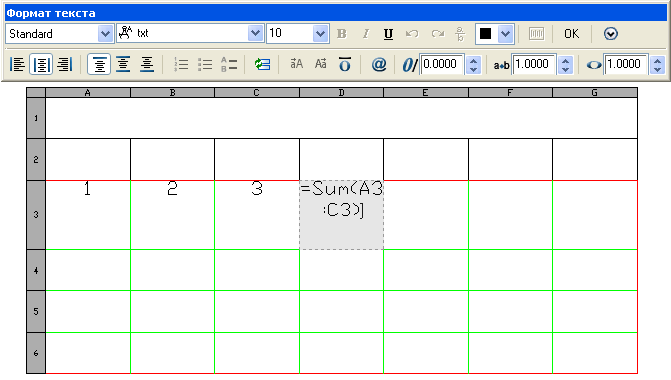Click the oblique angle 0.0000 field
Image resolution: width=671 pixels, height=380 pixels.
442,65
